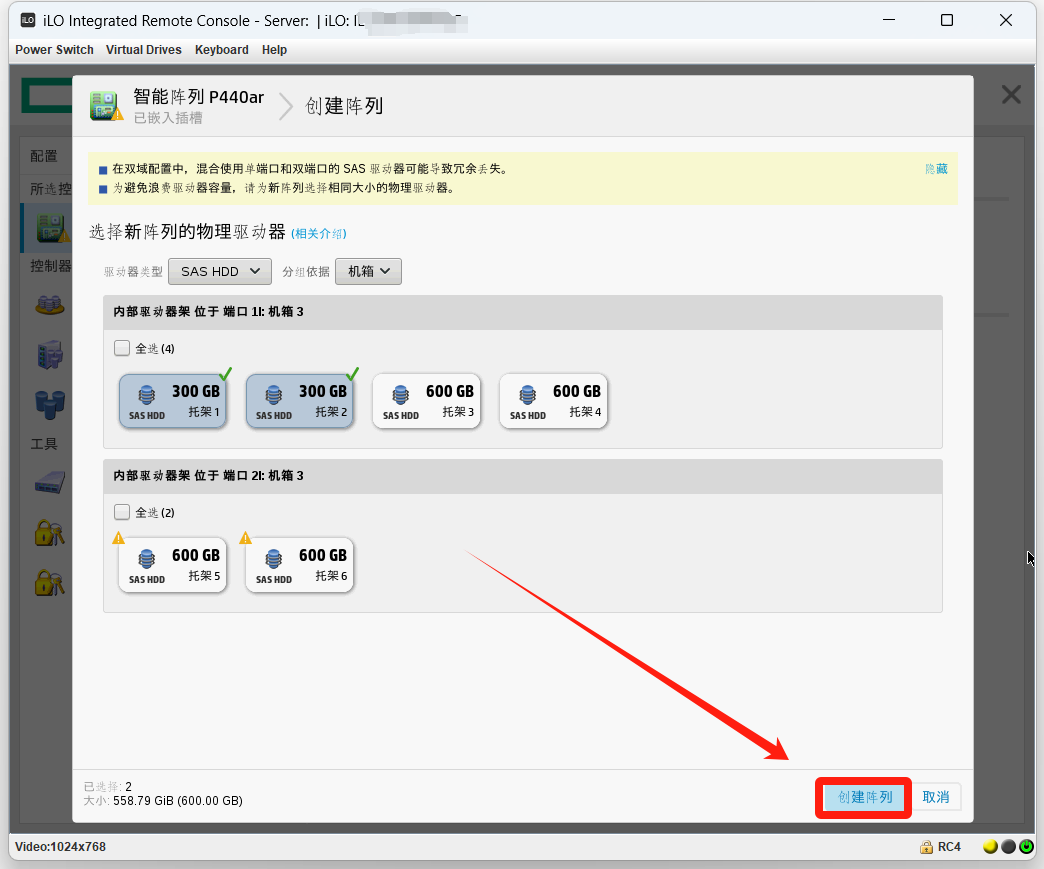This screenshot has height=869, width=1044.
Task: Deselect the 300 GB drive in bay 2
Action: point(300,401)
